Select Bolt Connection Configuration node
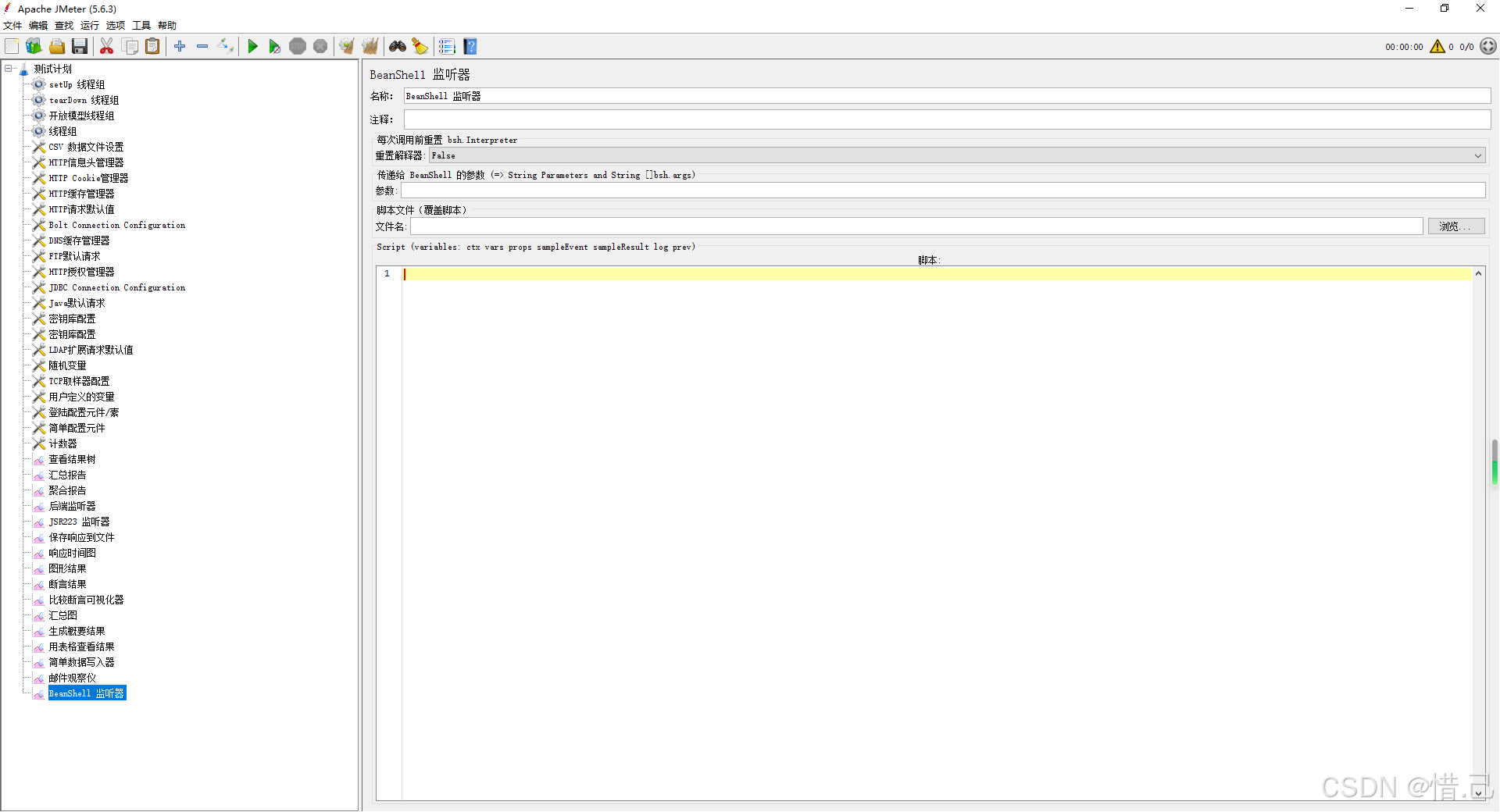The height and width of the screenshot is (812, 1500). coord(117,225)
